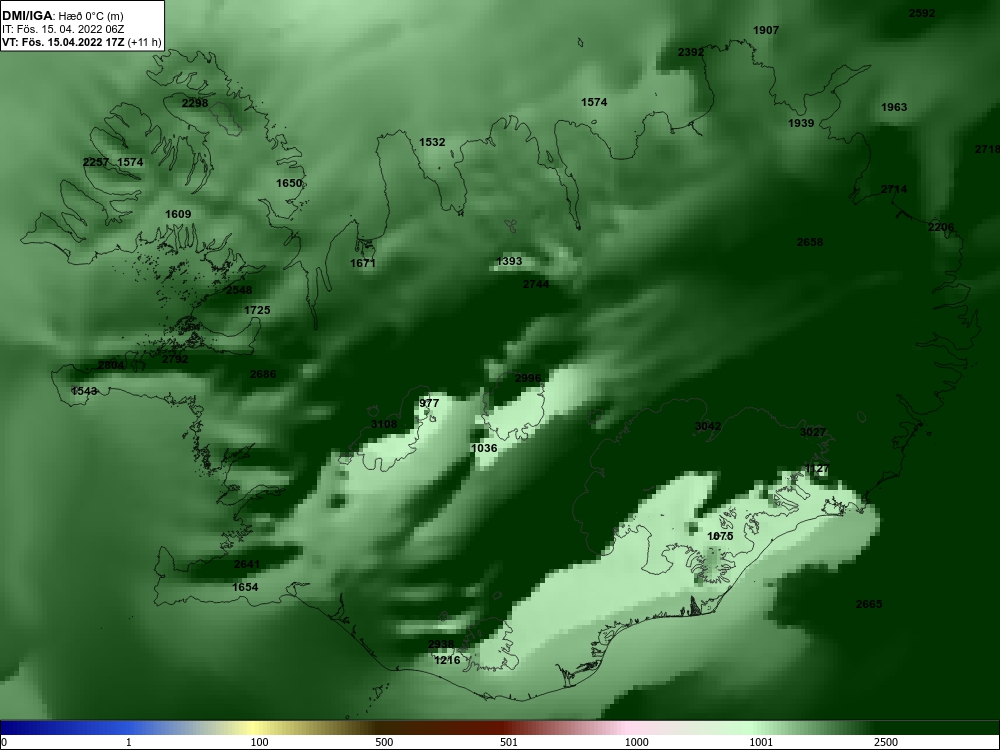Screen dimensions: 1000x750
Task: Click the 2792 height value
Action: 175,359
